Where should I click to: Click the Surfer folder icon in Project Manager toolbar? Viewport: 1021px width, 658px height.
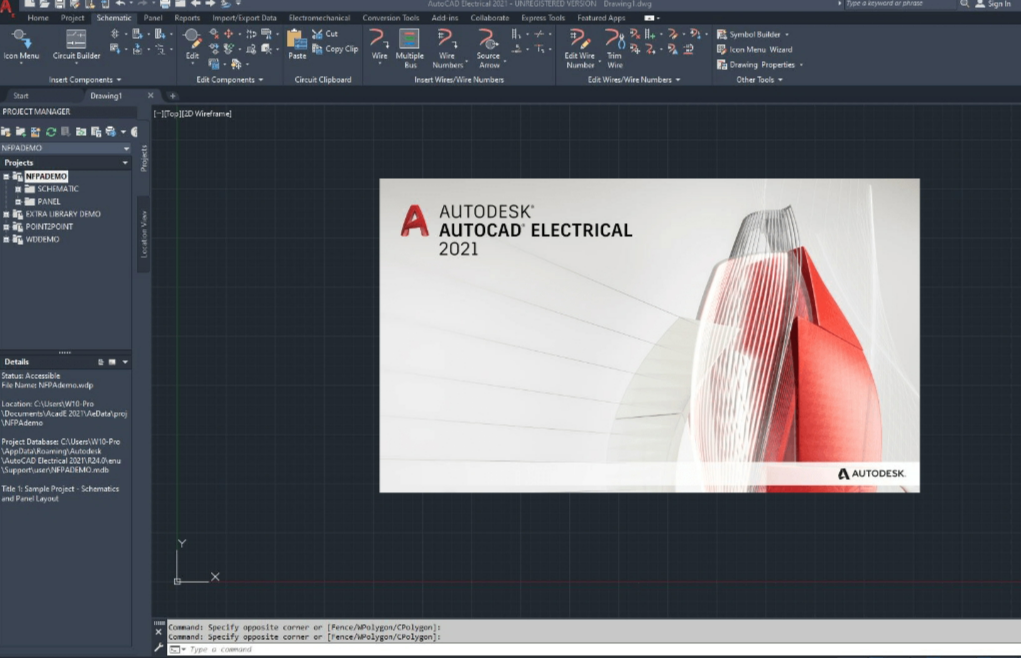(80, 132)
